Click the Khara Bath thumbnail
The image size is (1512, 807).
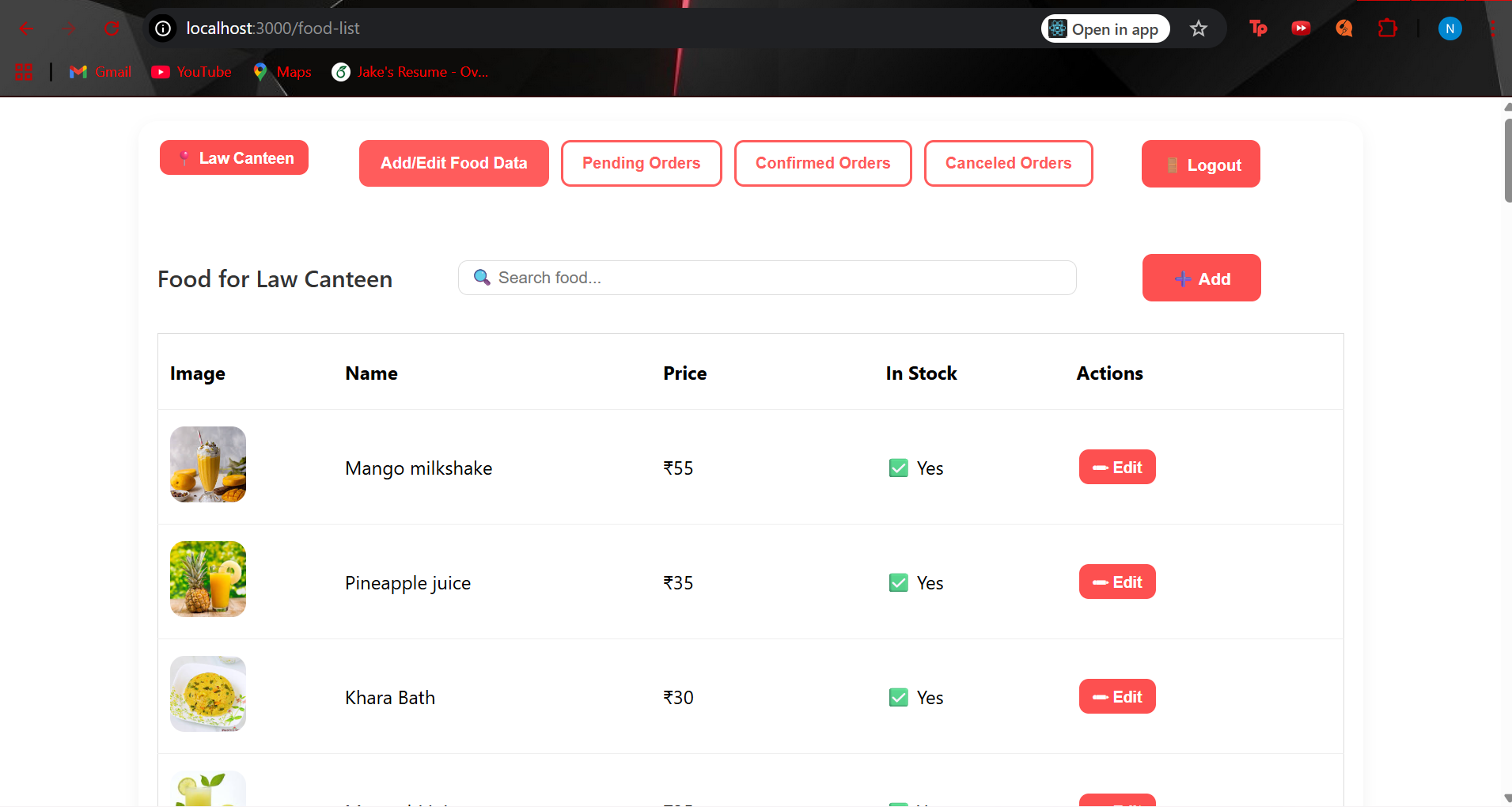click(x=208, y=694)
